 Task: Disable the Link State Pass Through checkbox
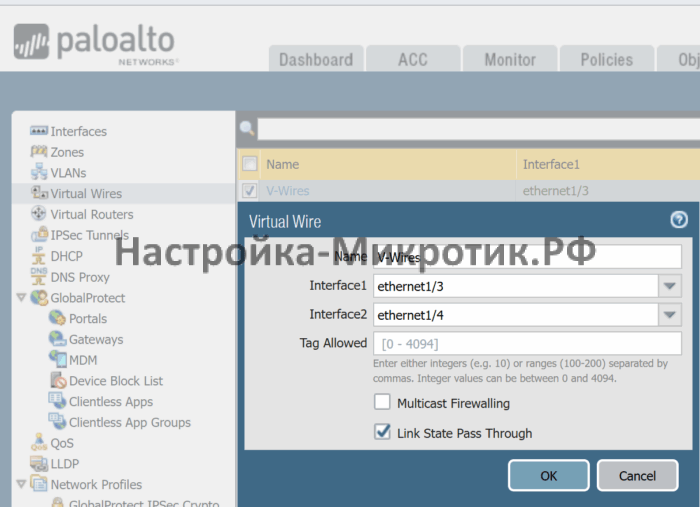pos(382,432)
